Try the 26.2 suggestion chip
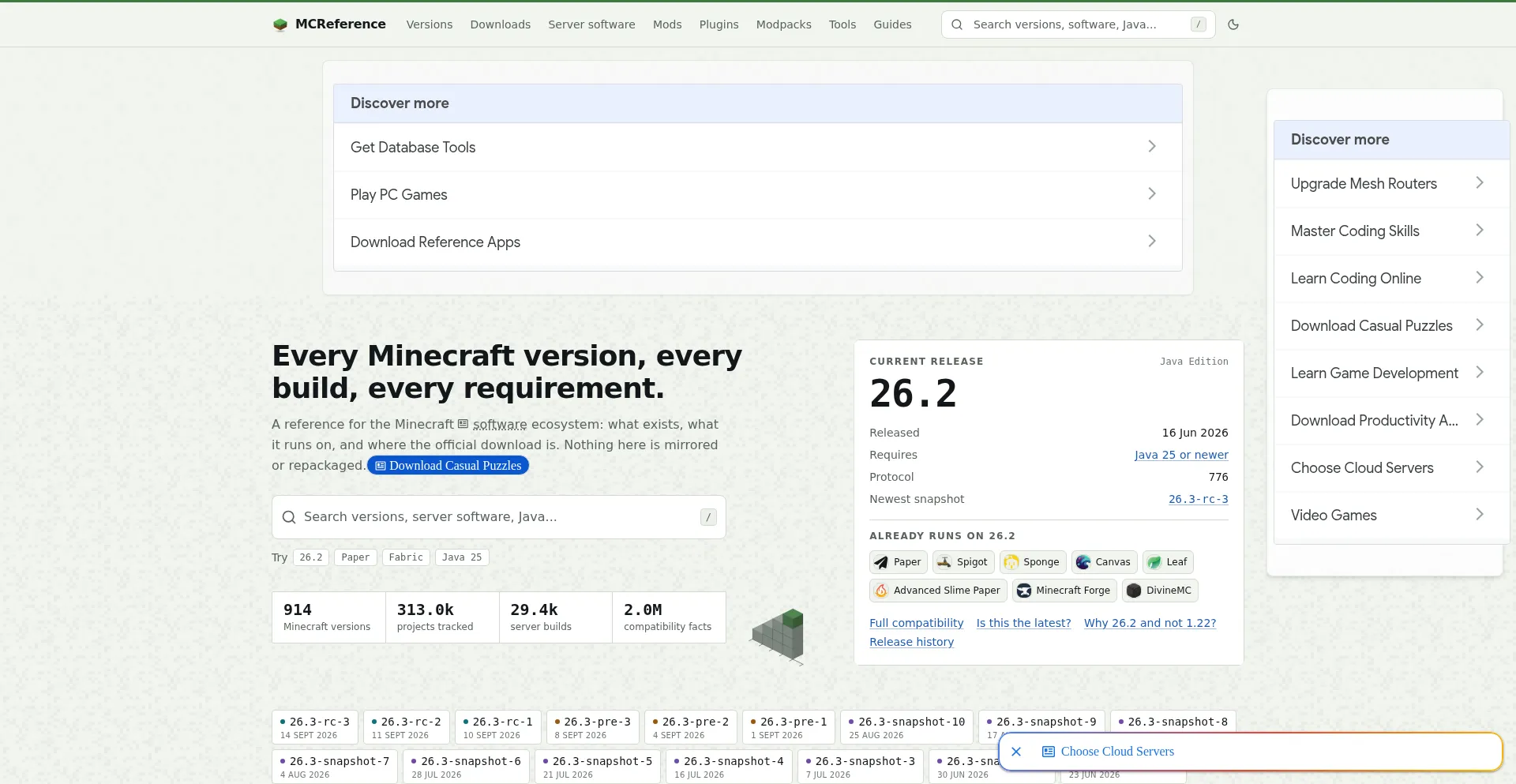Screen dimensions: 1516x784 coord(311,557)
